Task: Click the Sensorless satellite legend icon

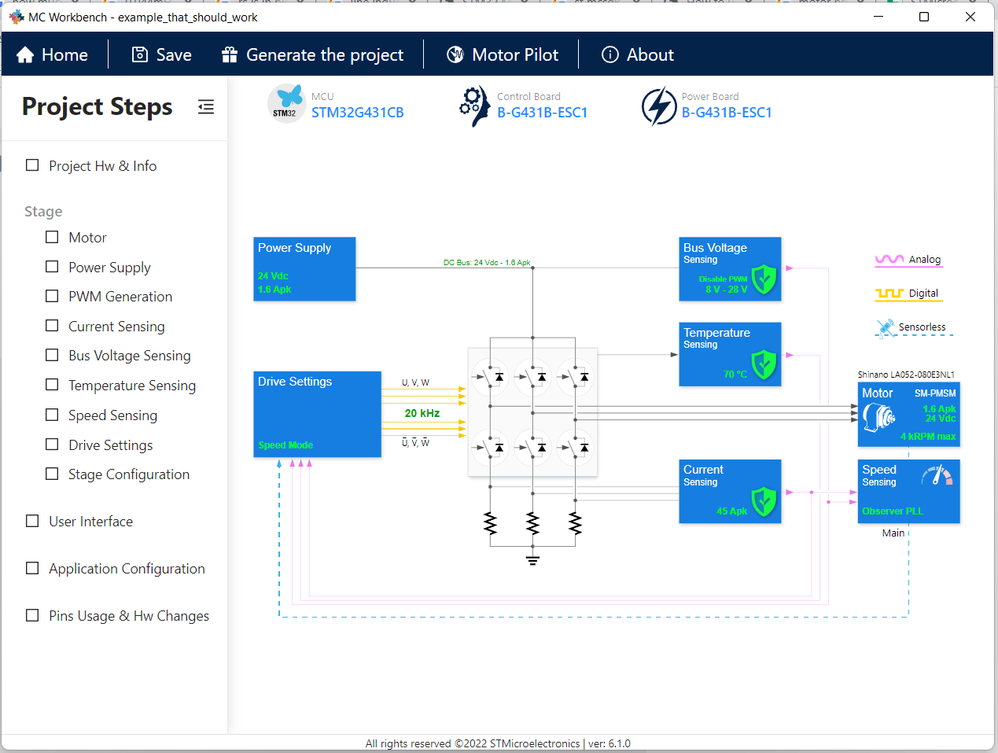Action: pyautogui.click(x=885, y=327)
